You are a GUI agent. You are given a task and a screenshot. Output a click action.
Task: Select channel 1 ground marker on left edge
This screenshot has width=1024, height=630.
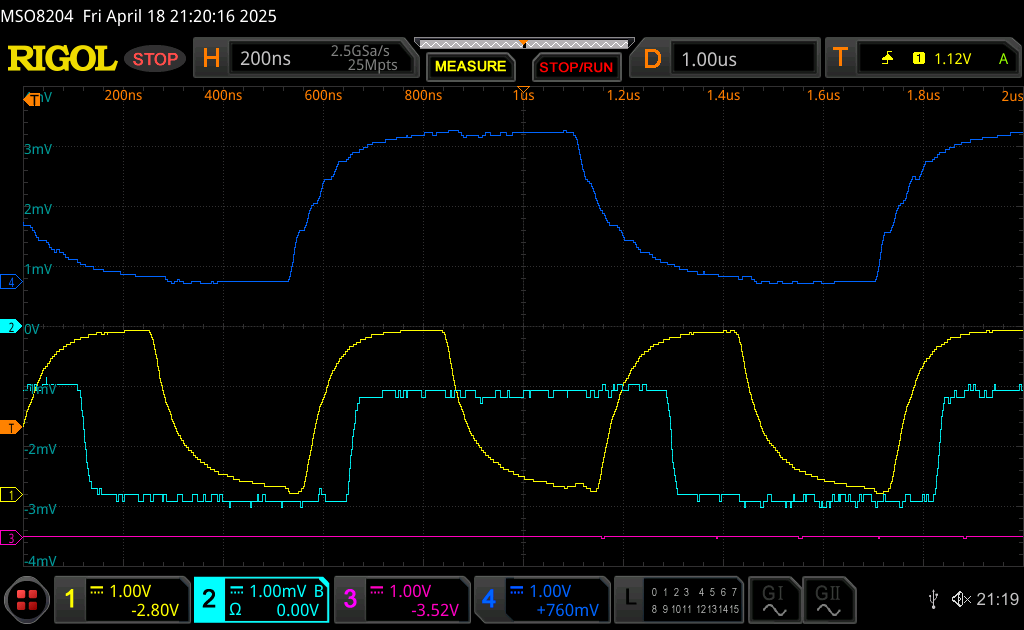pos(11,495)
